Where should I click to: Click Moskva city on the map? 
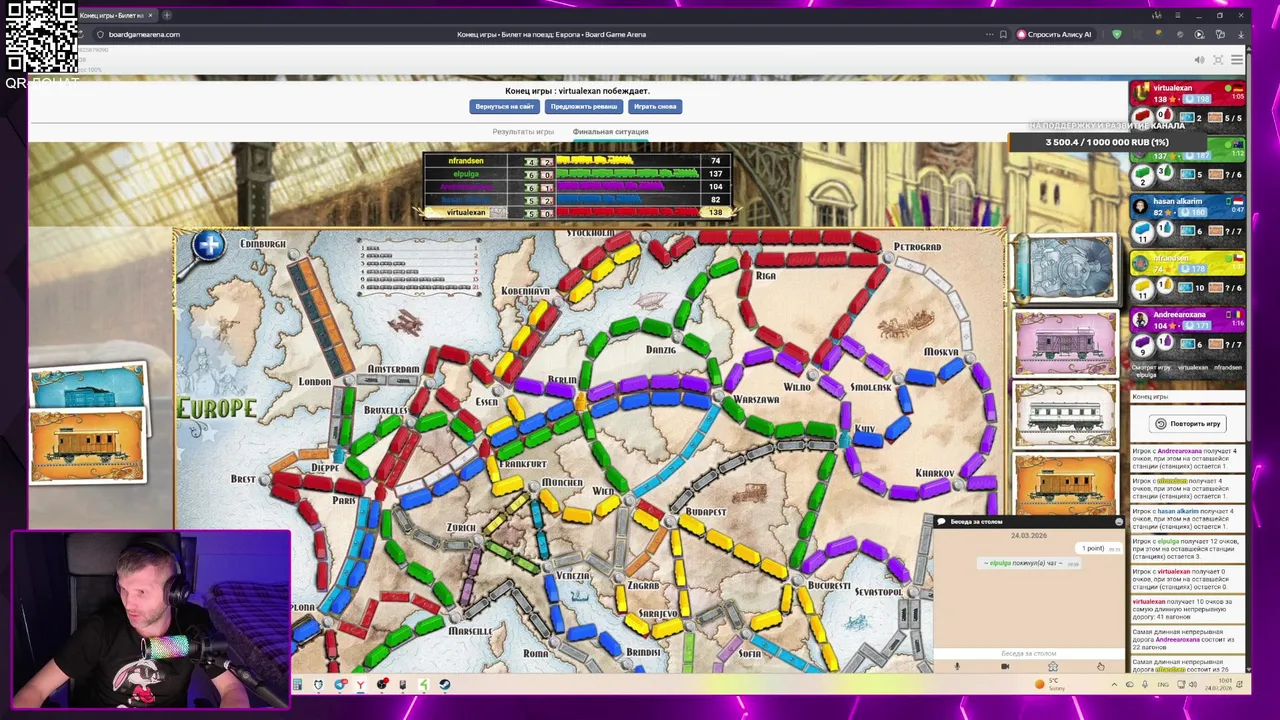[941, 352]
